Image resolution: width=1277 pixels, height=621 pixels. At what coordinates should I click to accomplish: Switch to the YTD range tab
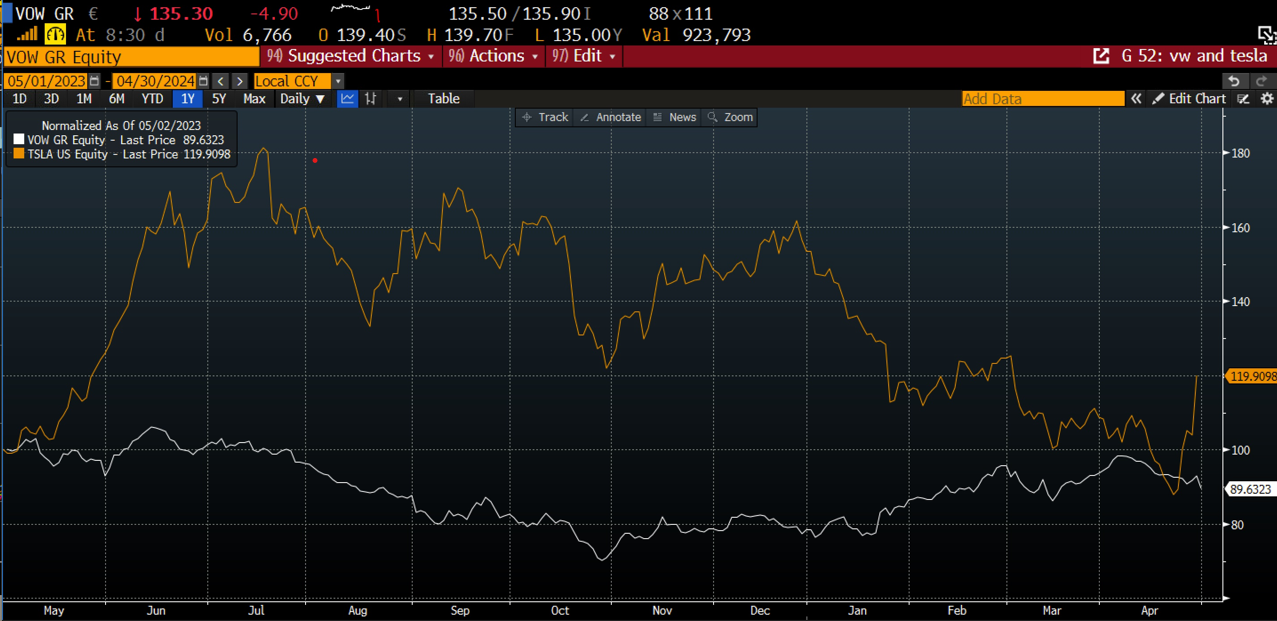(x=152, y=99)
